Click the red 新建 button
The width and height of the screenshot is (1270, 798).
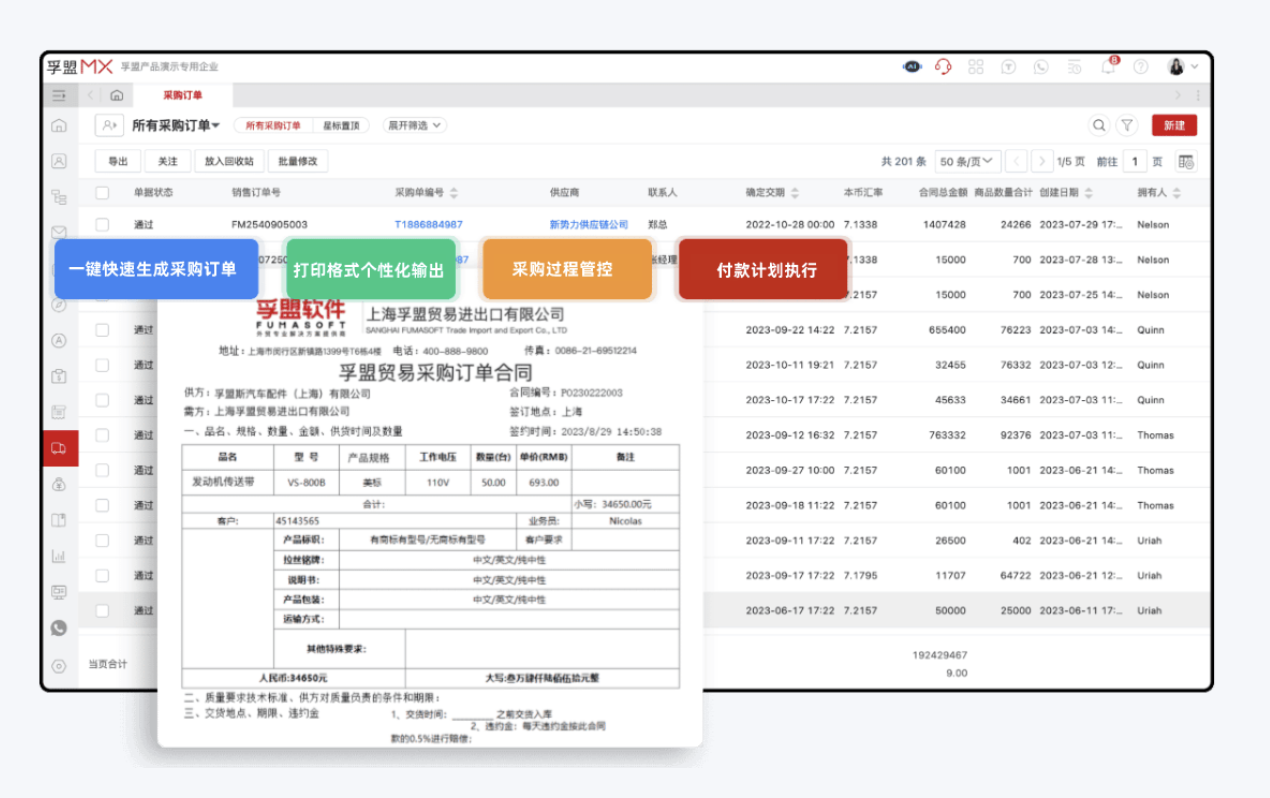(x=1174, y=125)
